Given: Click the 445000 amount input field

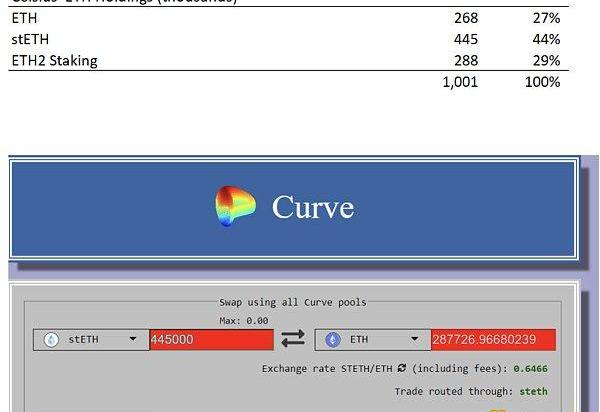Looking at the screenshot, I should [211, 340].
